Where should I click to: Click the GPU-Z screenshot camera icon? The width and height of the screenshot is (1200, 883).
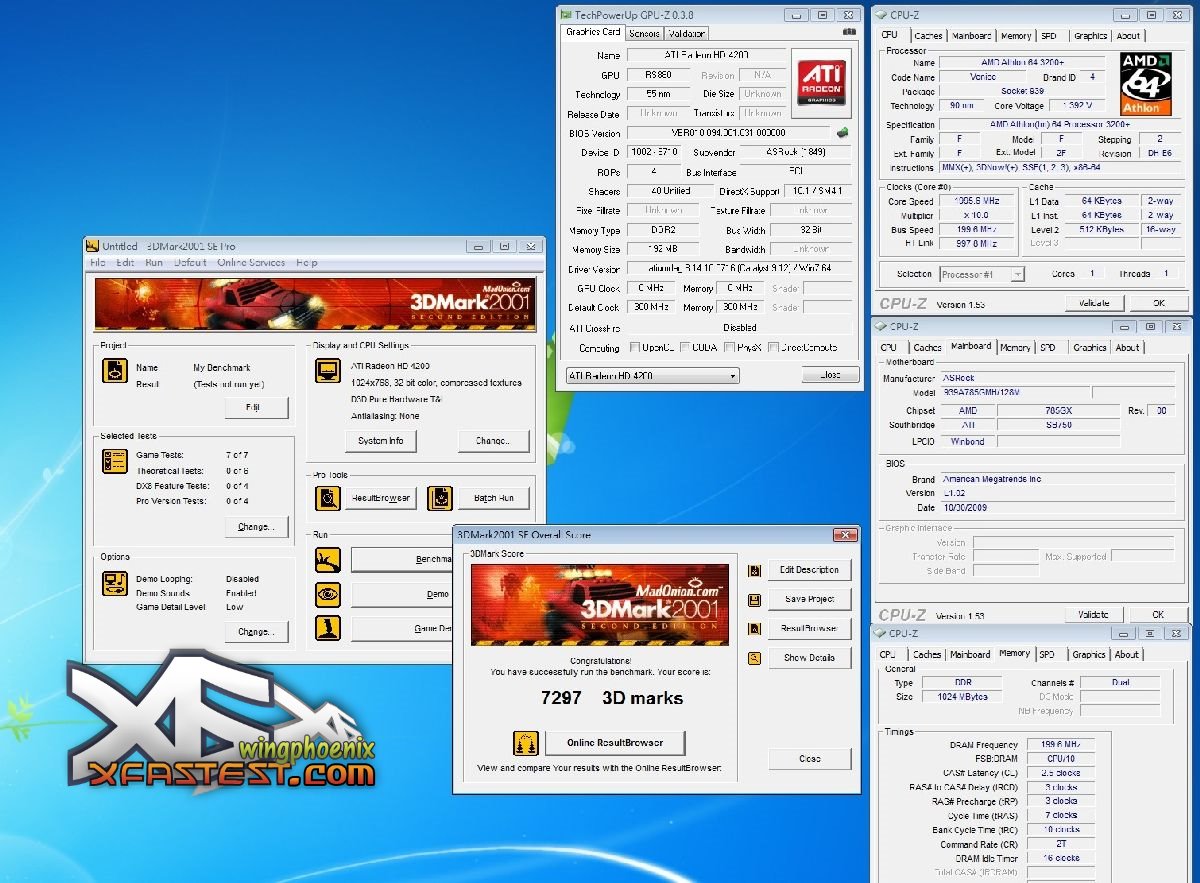849,32
